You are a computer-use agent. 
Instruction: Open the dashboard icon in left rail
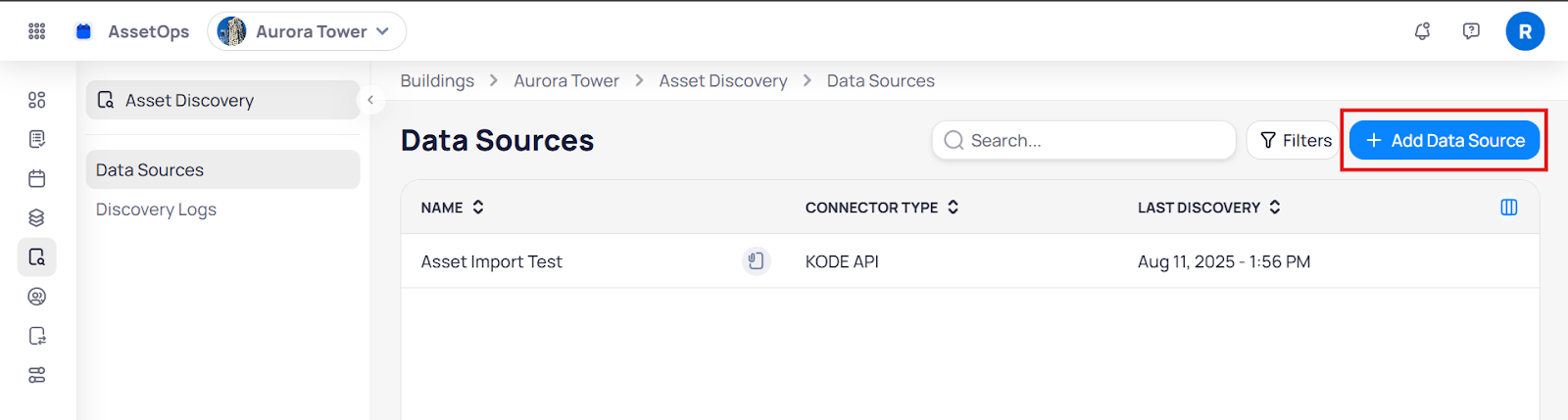(37, 100)
